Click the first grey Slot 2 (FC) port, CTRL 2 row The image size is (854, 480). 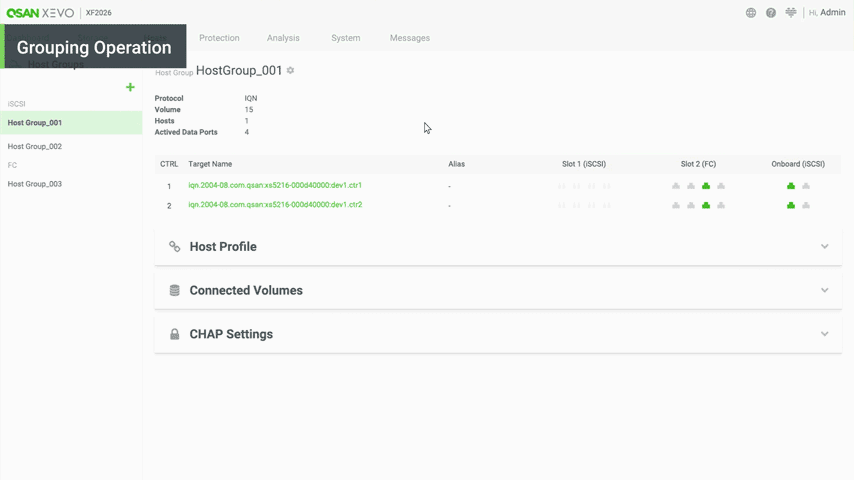coord(676,205)
